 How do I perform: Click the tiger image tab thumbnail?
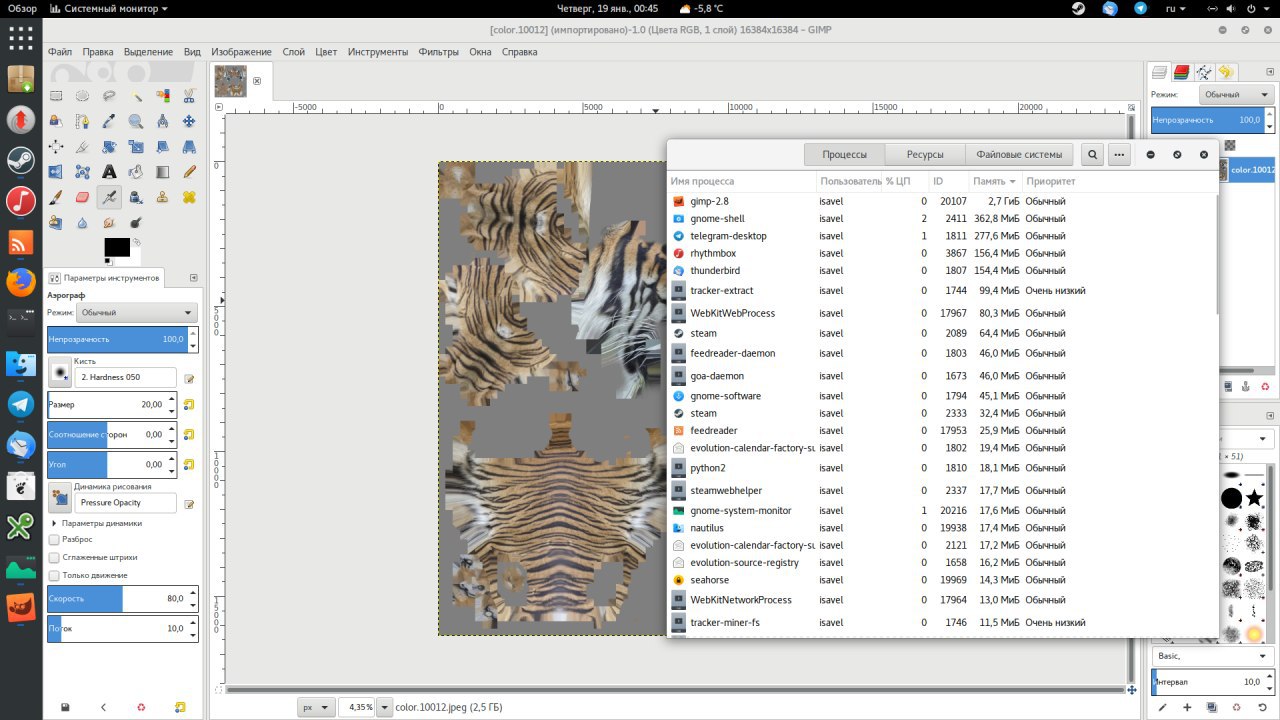click(231, 81)
